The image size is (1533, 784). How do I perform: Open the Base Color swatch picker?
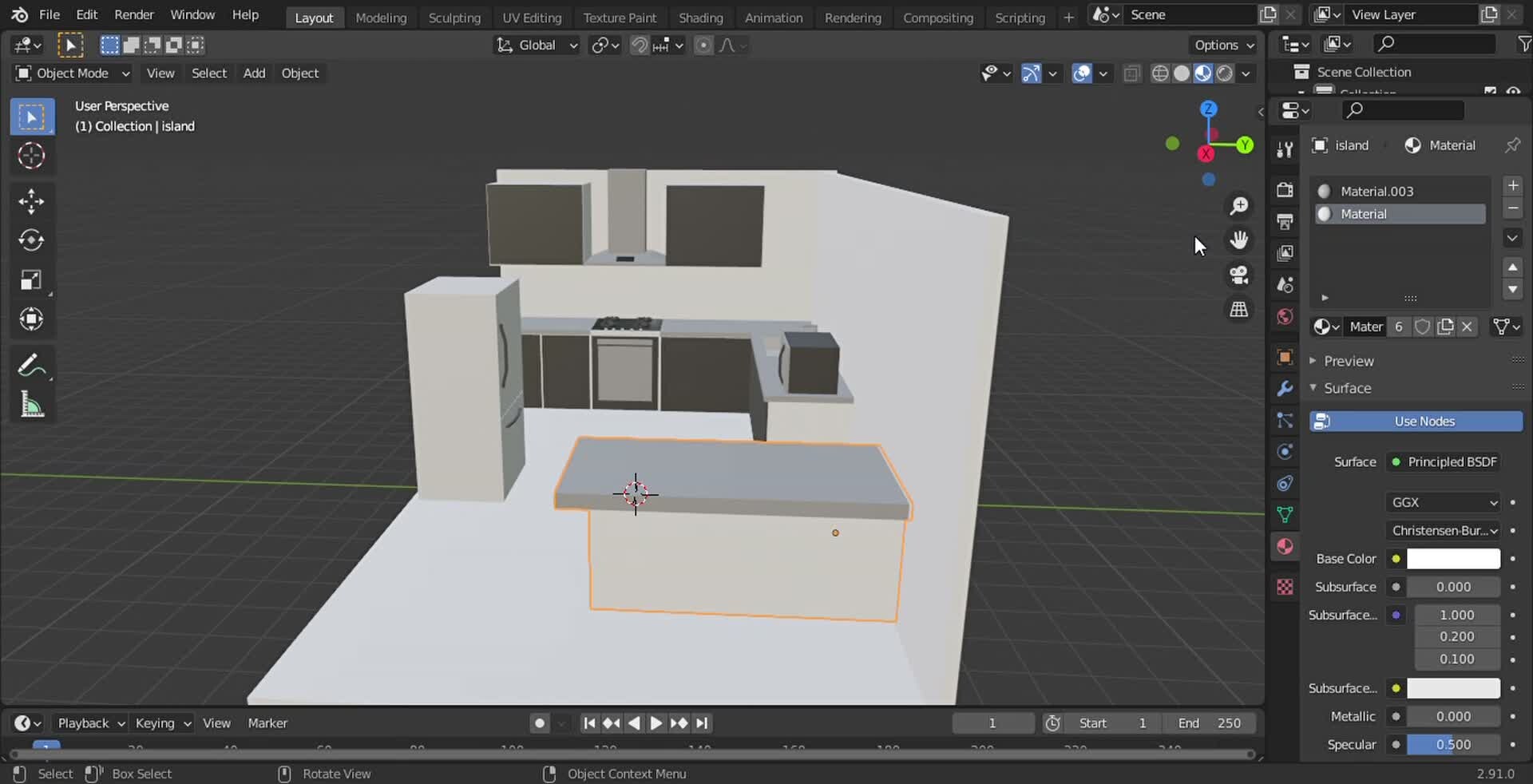coord(1452,559)
